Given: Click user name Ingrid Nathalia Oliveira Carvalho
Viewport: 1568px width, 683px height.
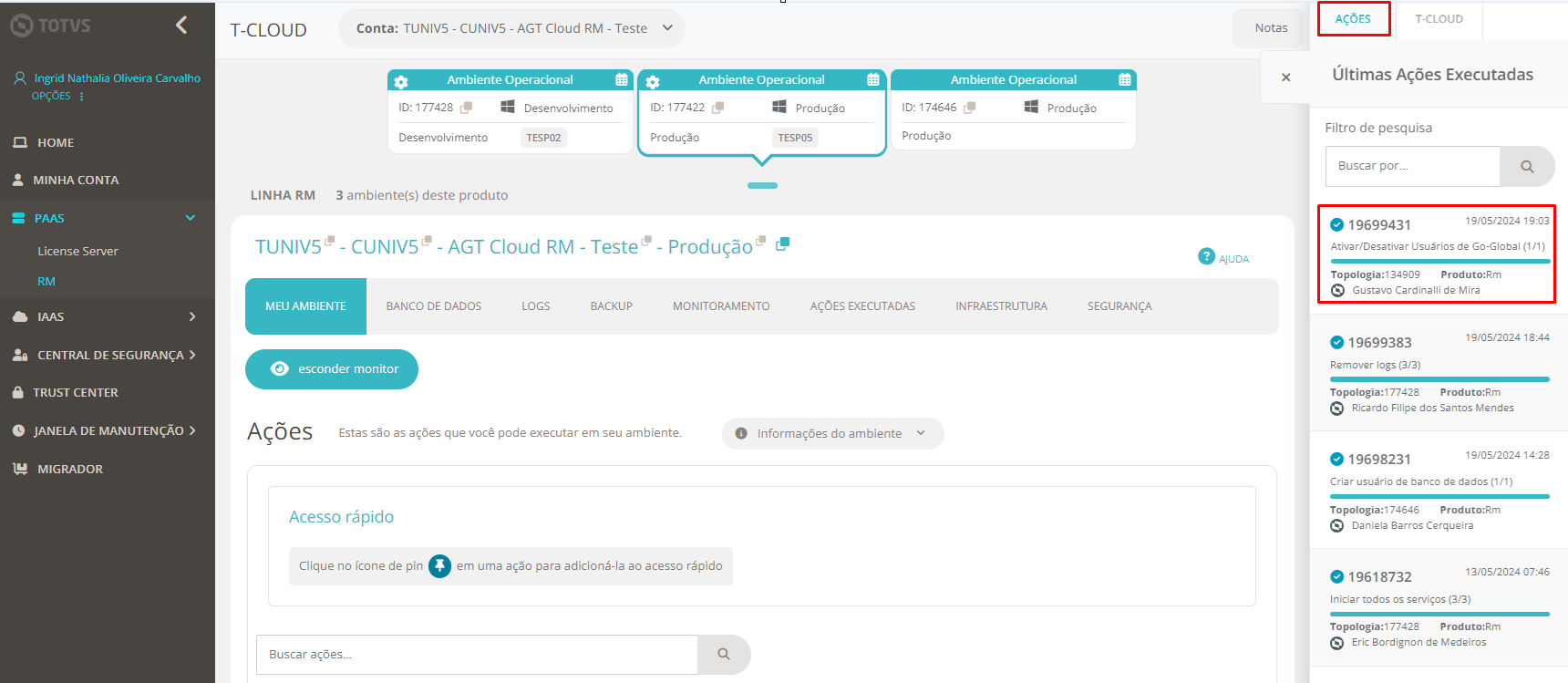Looking at the screenshot, I should click(x=118, y=78).
